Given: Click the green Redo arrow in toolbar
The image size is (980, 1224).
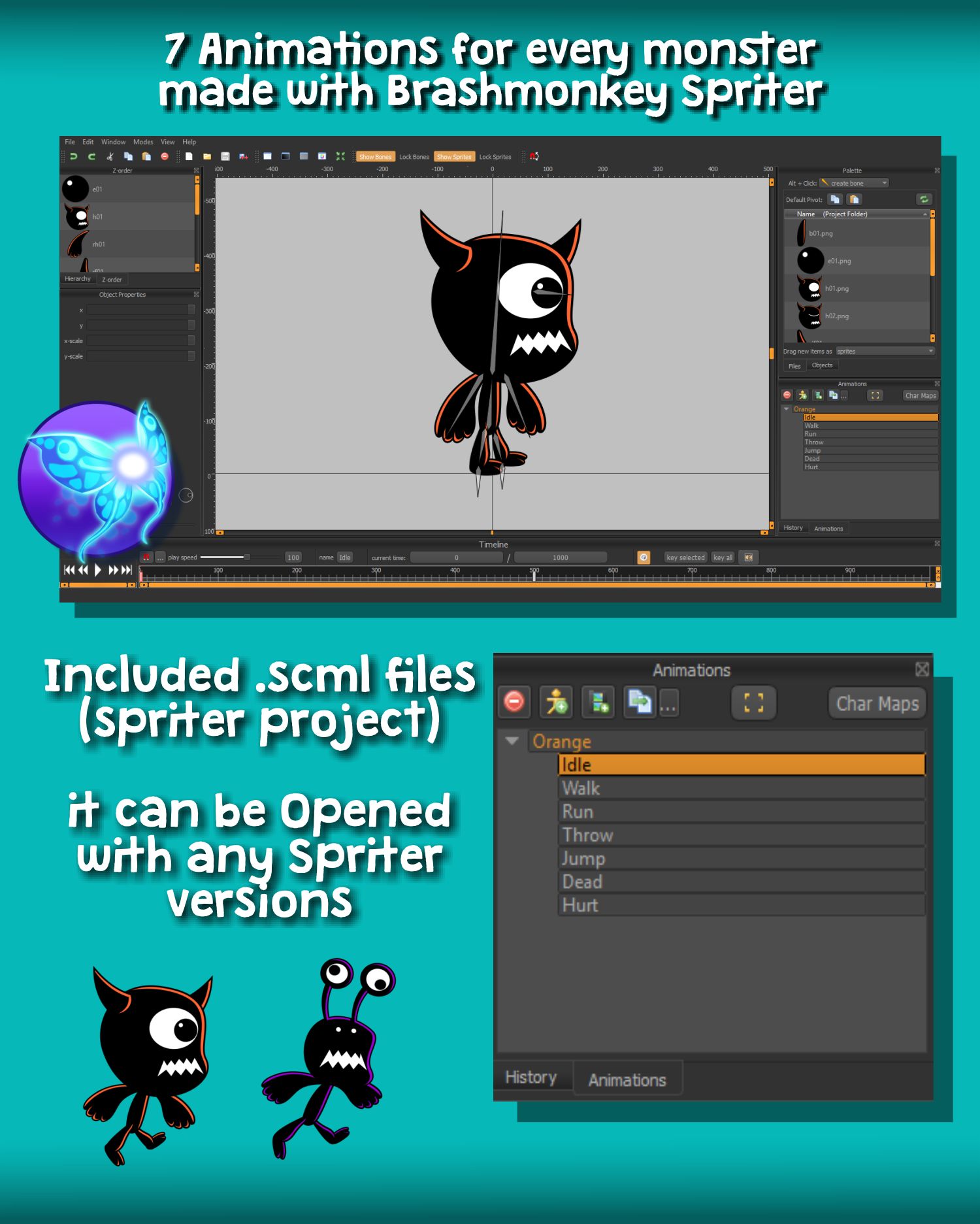Looking at the screenshot, I should coord(92,156).
